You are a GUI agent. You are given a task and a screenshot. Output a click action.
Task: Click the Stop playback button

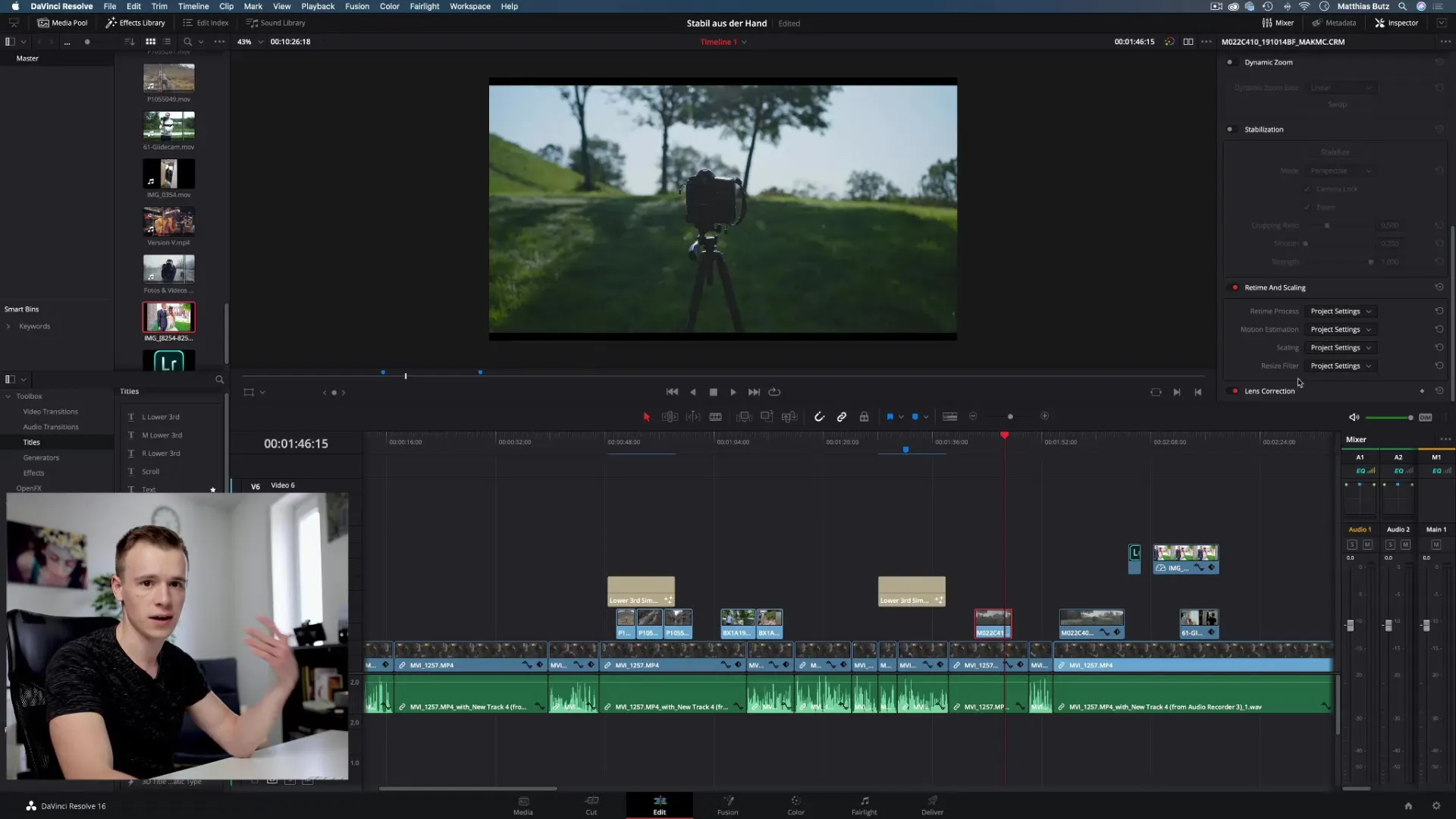[713, 392]
